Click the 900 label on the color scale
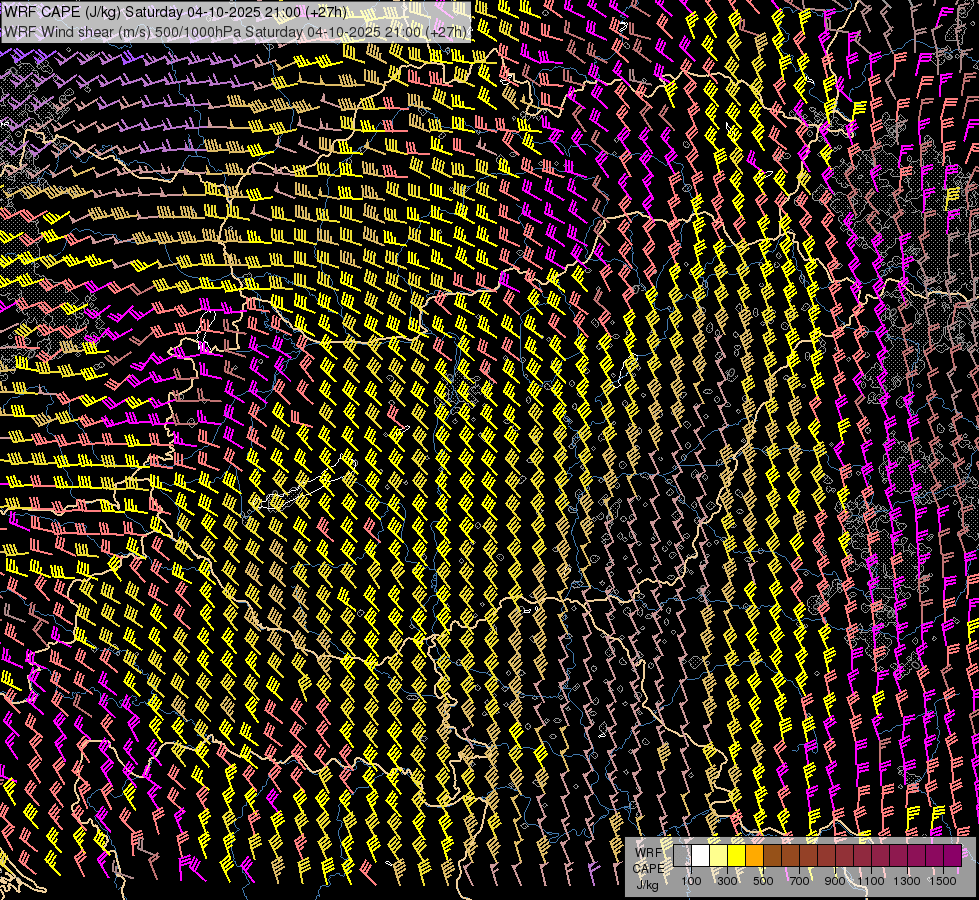The image size is (979, 900). click(835, 881)
